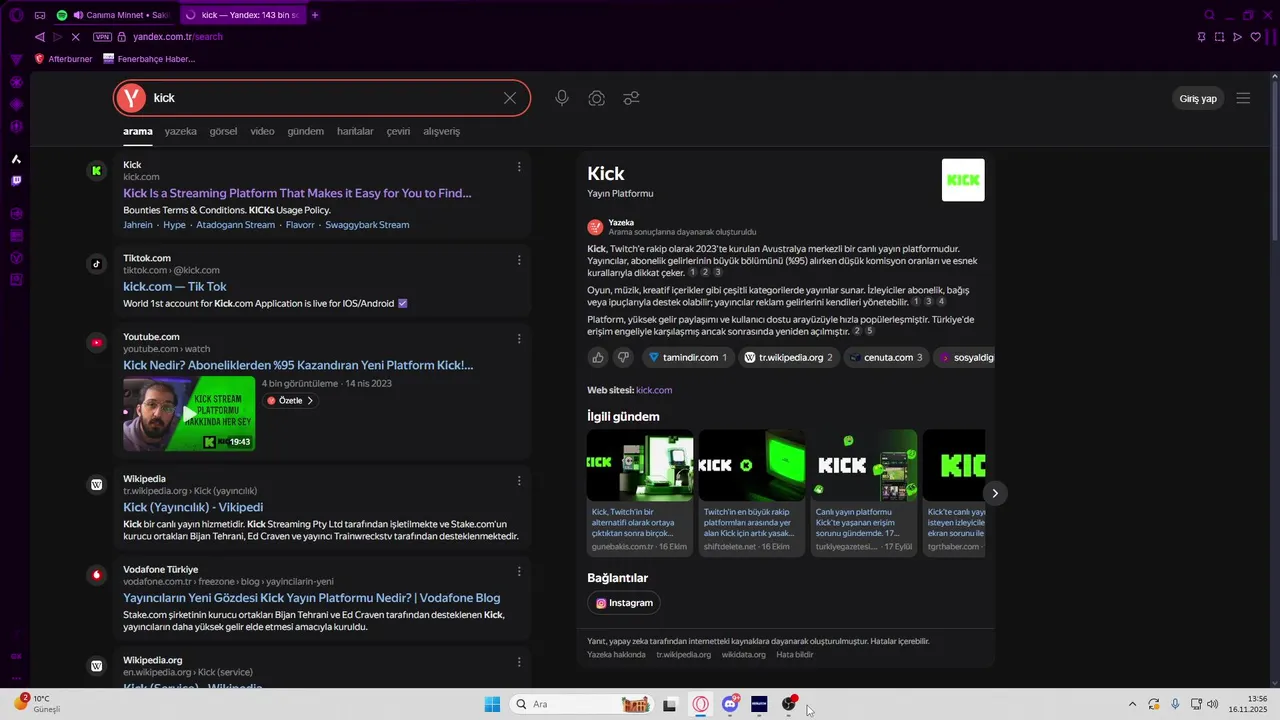The width and height of the screenshot is (1280, 720).
Task: Dislike the Yazeka answer with thumbs down
Action: click(x=623, y=357)
